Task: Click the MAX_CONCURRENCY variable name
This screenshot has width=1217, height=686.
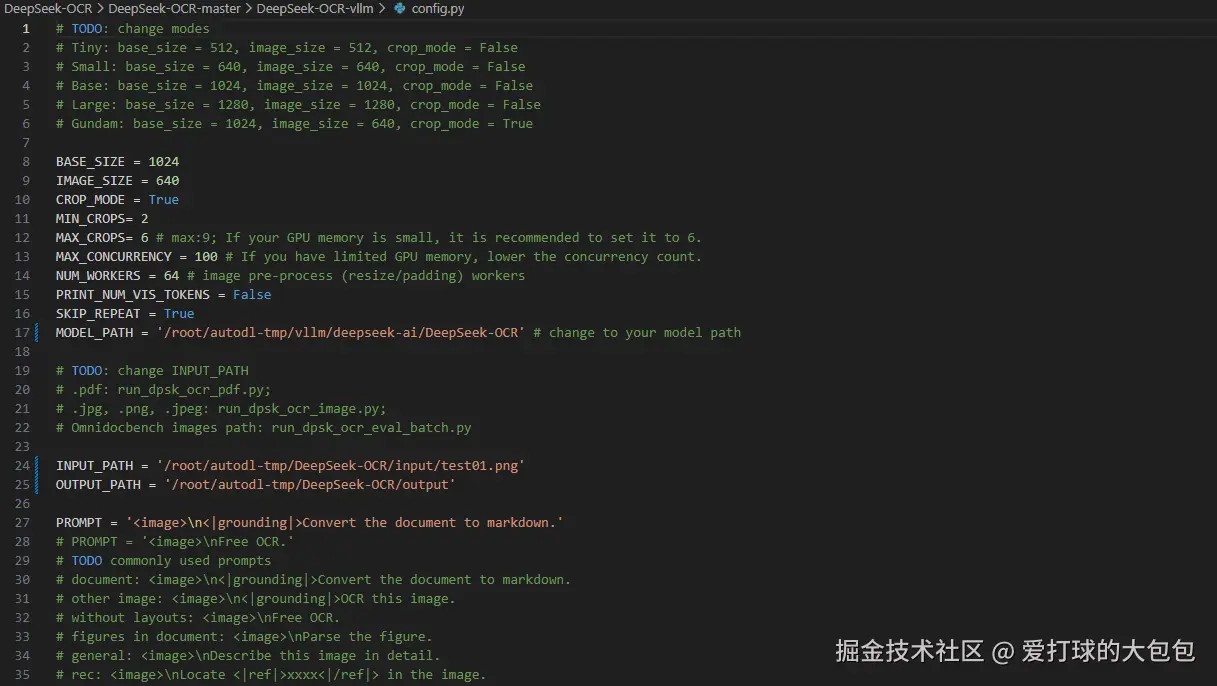Action: click(114, 257)
